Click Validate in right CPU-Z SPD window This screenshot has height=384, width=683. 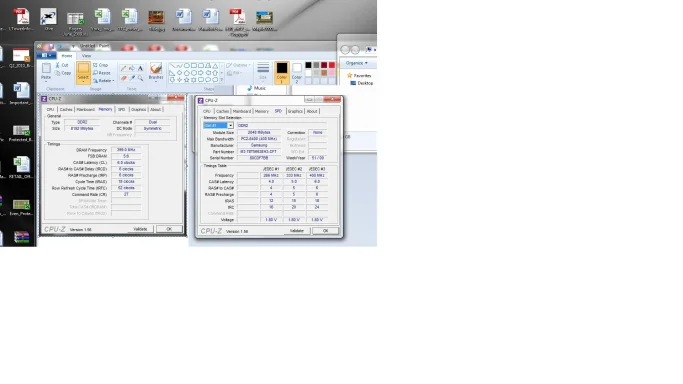click(x=297, y=231)
